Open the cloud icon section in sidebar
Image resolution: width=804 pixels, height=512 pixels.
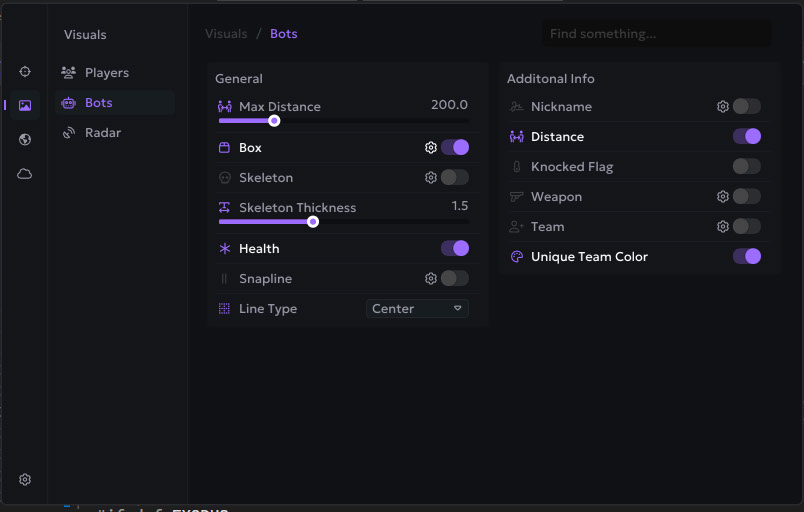pyautogui.click(x=25, y=174)
